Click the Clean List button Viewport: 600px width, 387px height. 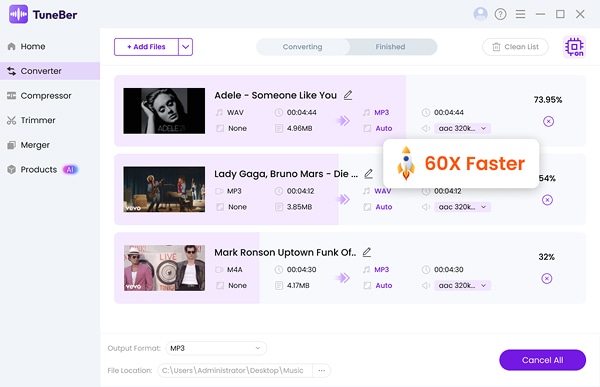(x=515, y=47)
